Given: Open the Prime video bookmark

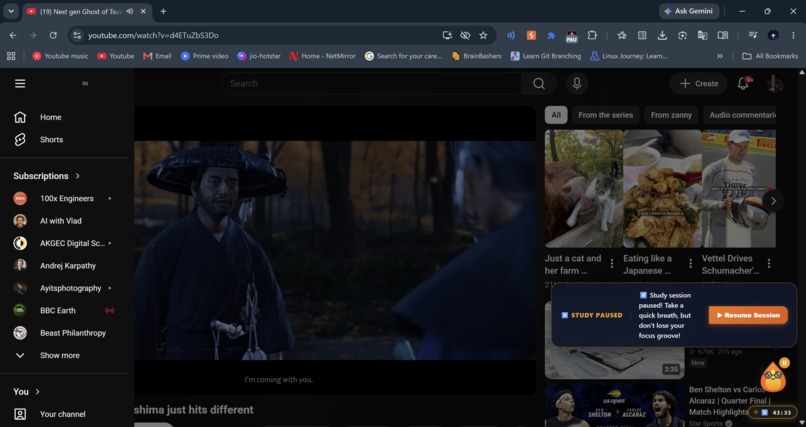Looking at the screenshot, I should pos(205,56).
